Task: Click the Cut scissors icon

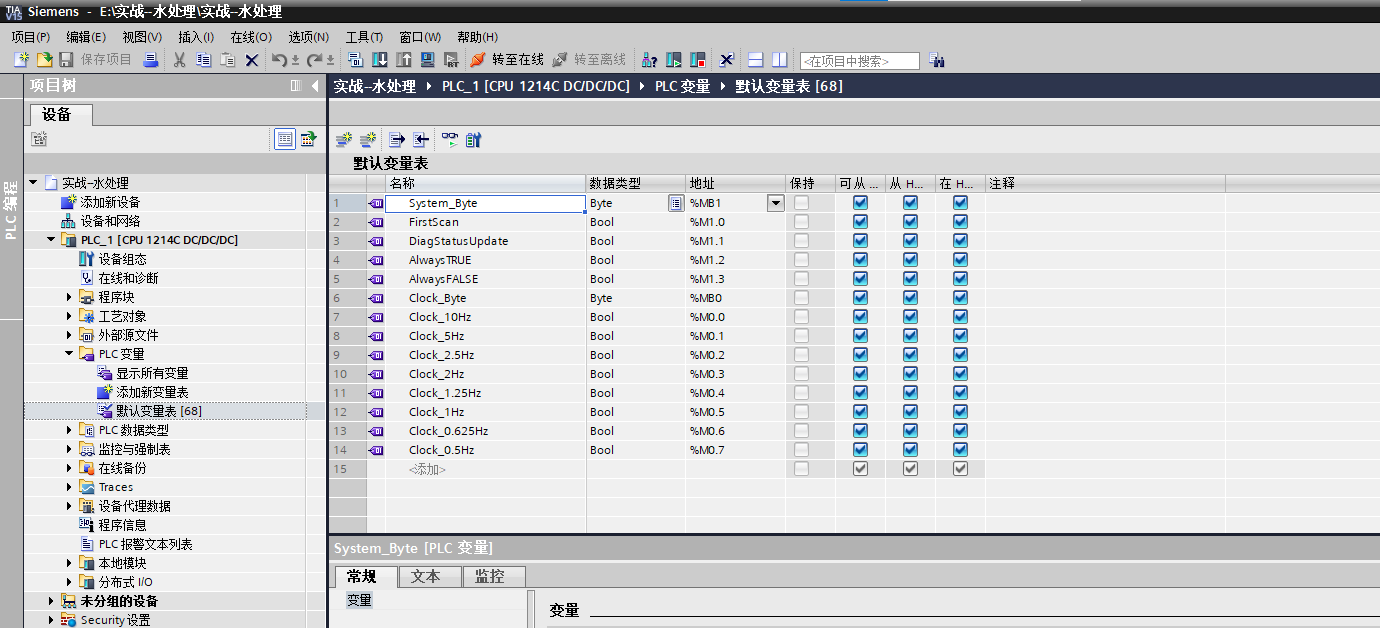Action: (x=180, y=60)
